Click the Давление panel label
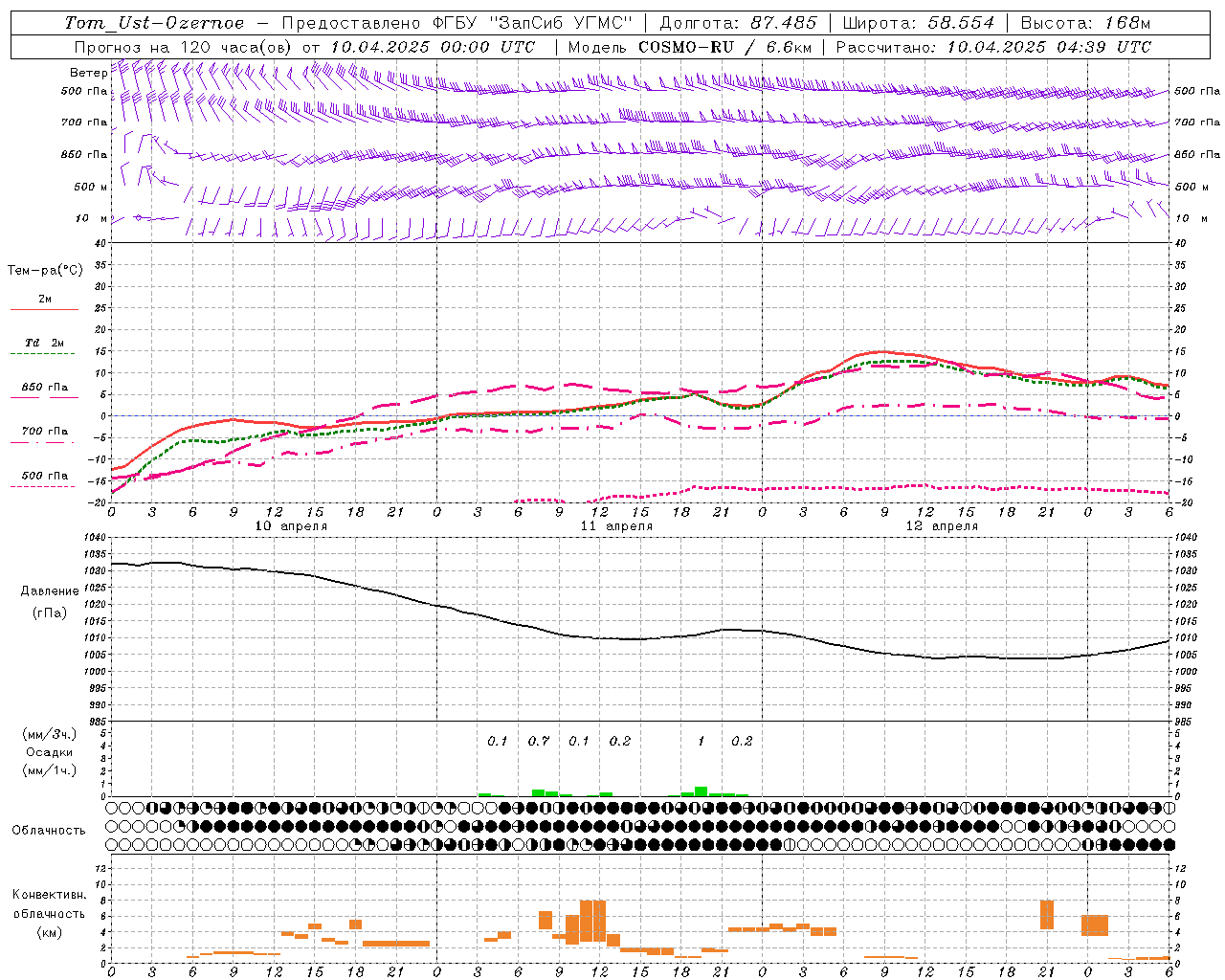Viewport: 1225px width, 980px height. pyautogui.click(x=50, y=591)
